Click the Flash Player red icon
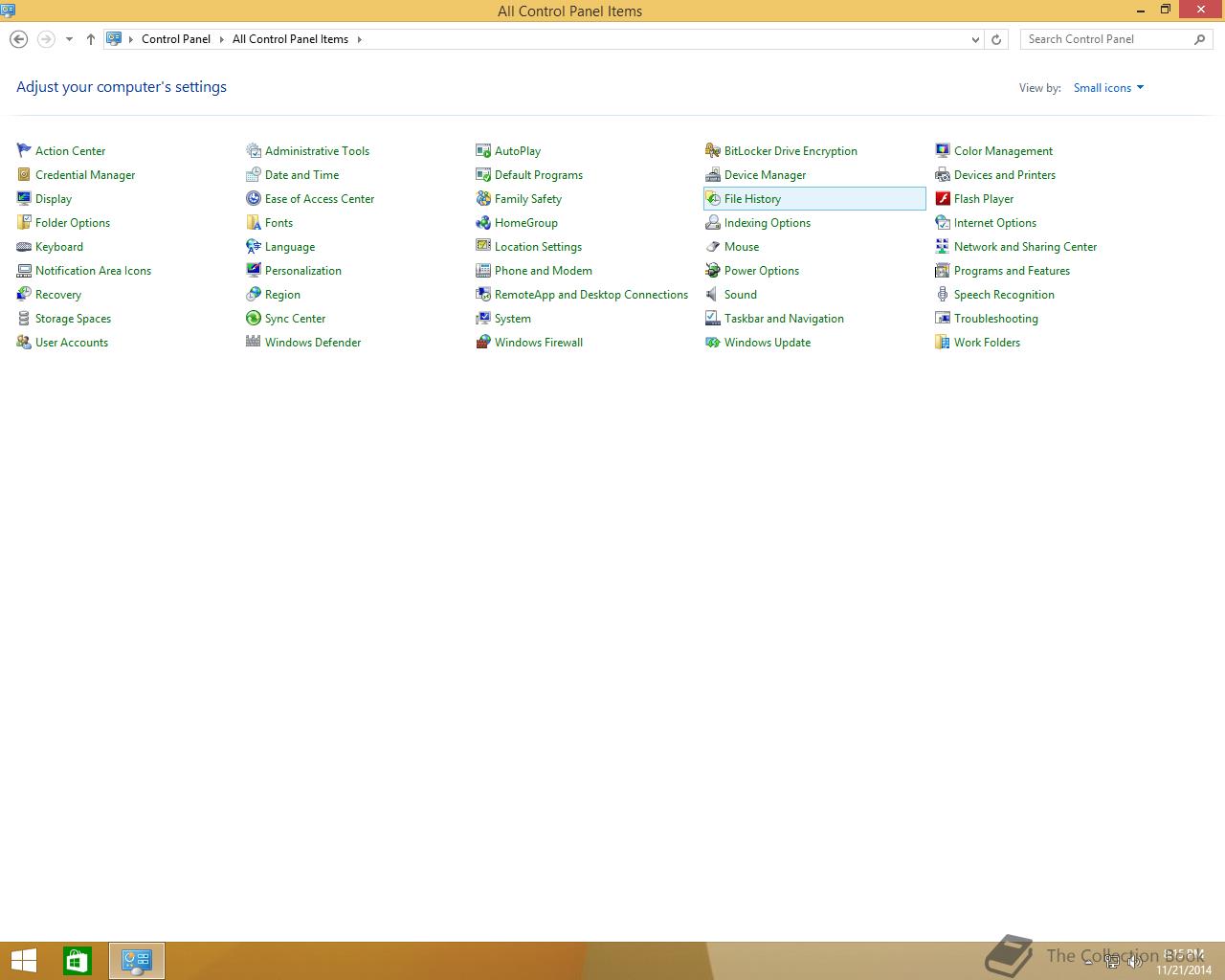Screen dimensions: 1225x980 pos(943,198)
